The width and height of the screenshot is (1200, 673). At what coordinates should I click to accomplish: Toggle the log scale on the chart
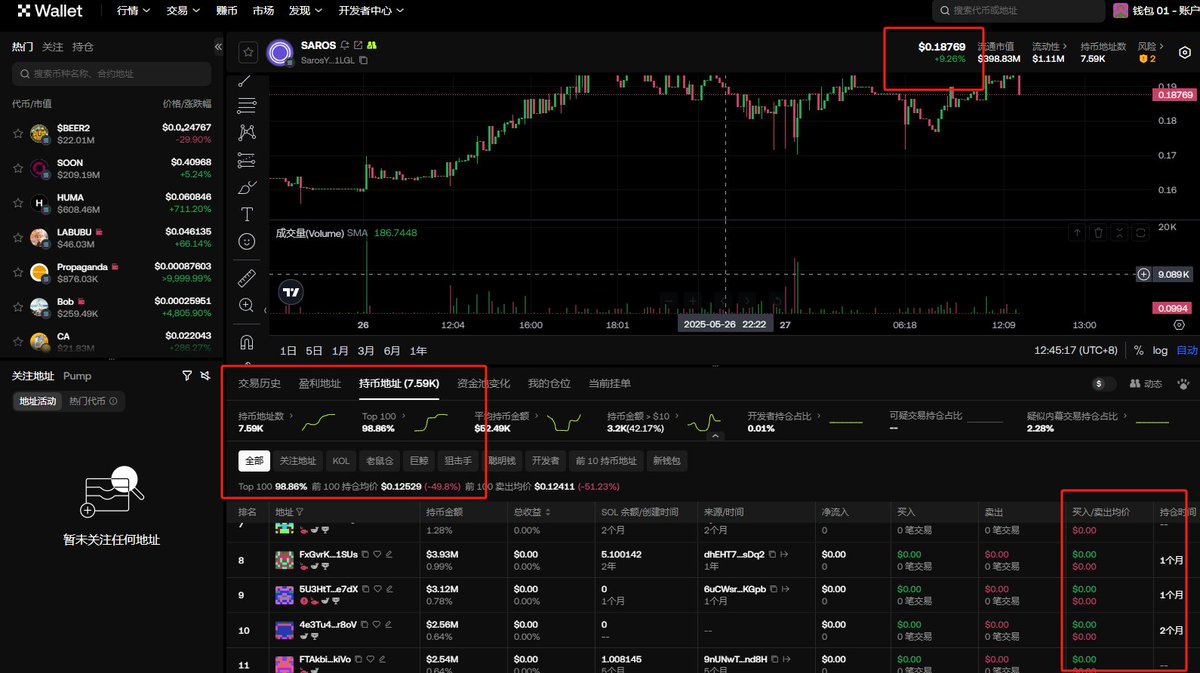click(x=1160, y=351)
